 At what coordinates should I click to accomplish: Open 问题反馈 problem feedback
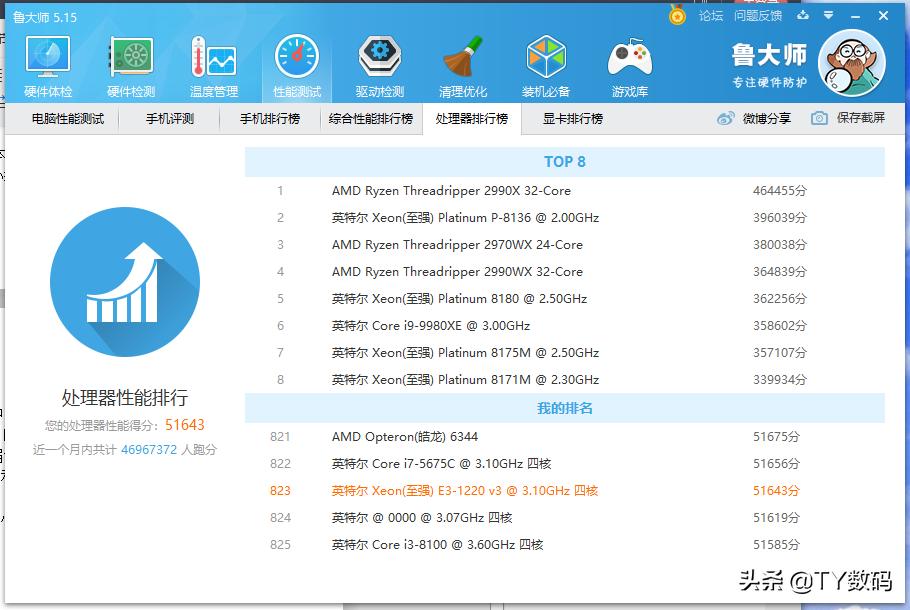(764, 15)
